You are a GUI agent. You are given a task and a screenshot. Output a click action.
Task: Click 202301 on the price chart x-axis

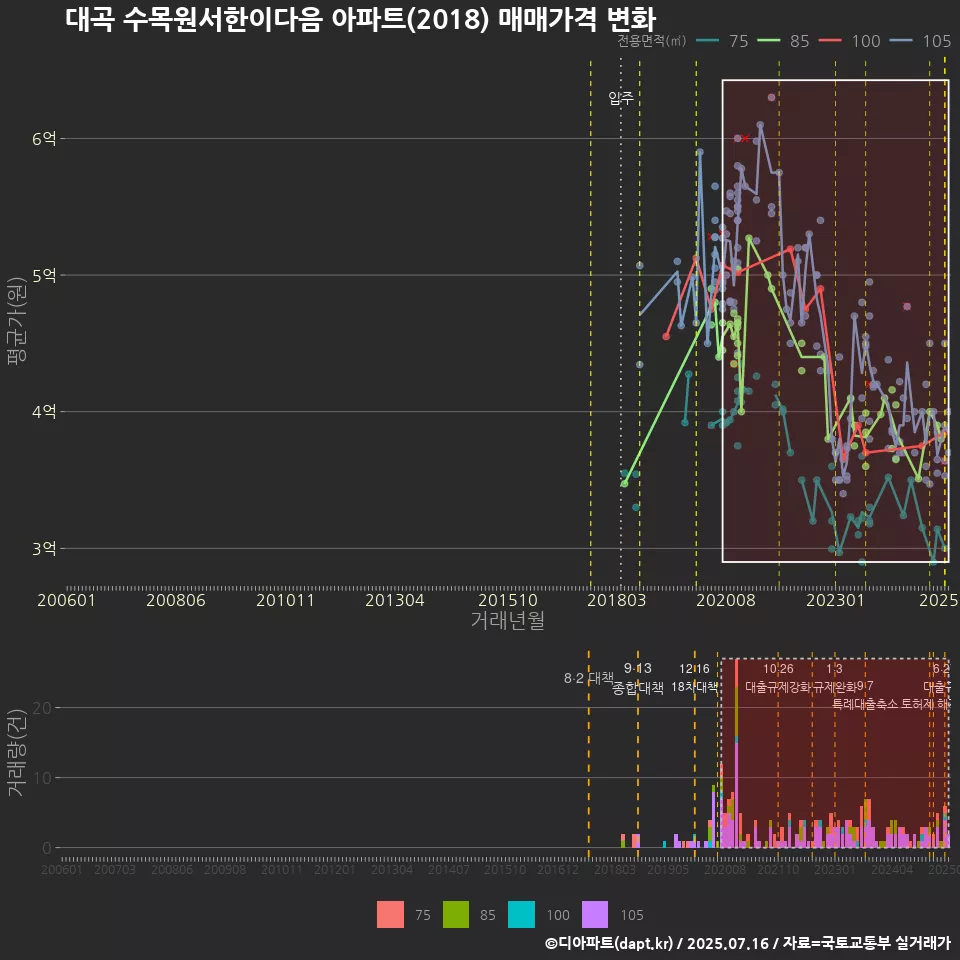[x=835, y=600]
